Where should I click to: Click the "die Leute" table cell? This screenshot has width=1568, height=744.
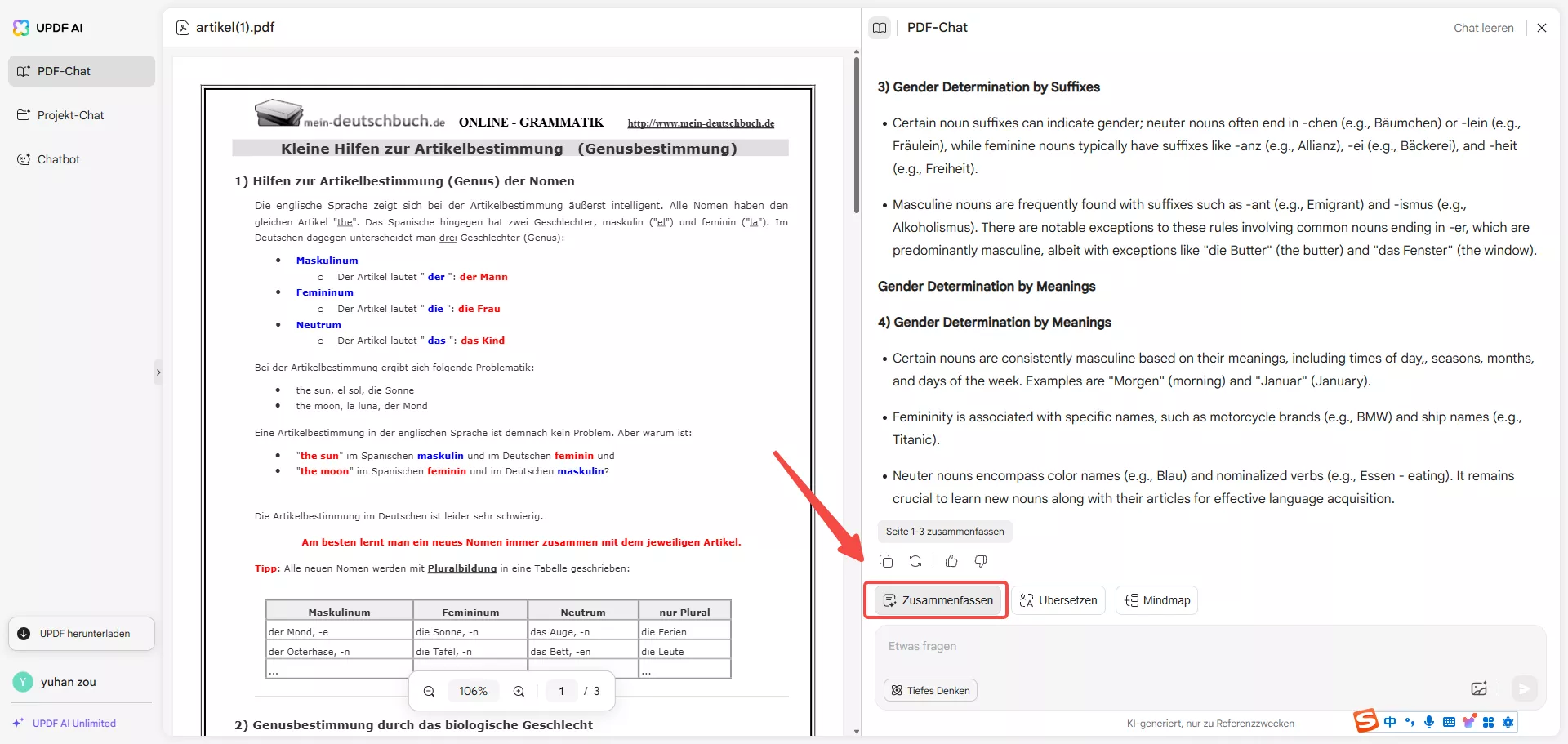pyautogui.click(x=684, y=652)
